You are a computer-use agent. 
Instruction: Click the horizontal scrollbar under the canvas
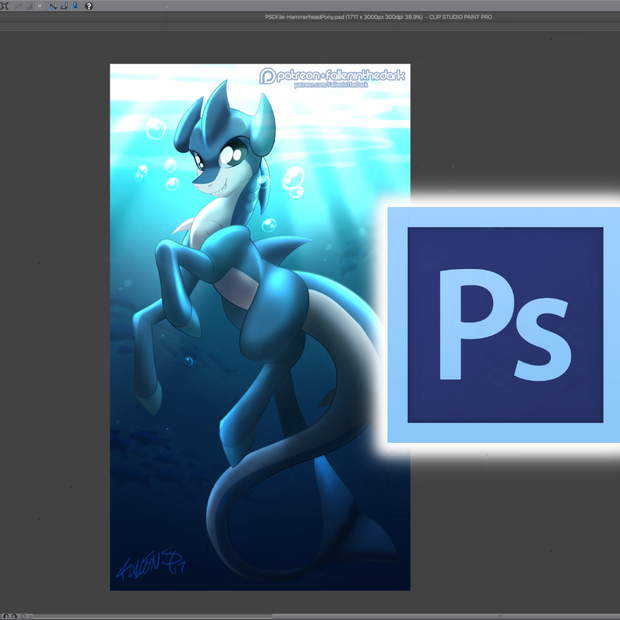pyautogui.click(x=445, y=616)
